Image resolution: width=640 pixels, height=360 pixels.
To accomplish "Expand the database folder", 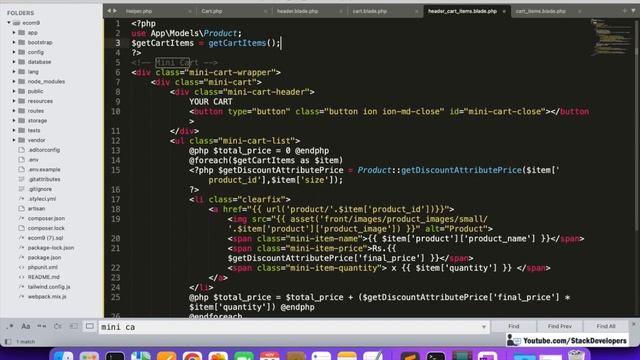I will (x=14, y=62).
